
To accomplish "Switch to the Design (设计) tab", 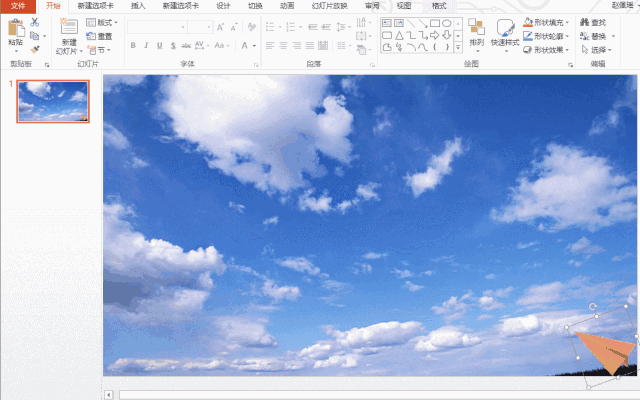I will 223,6.
